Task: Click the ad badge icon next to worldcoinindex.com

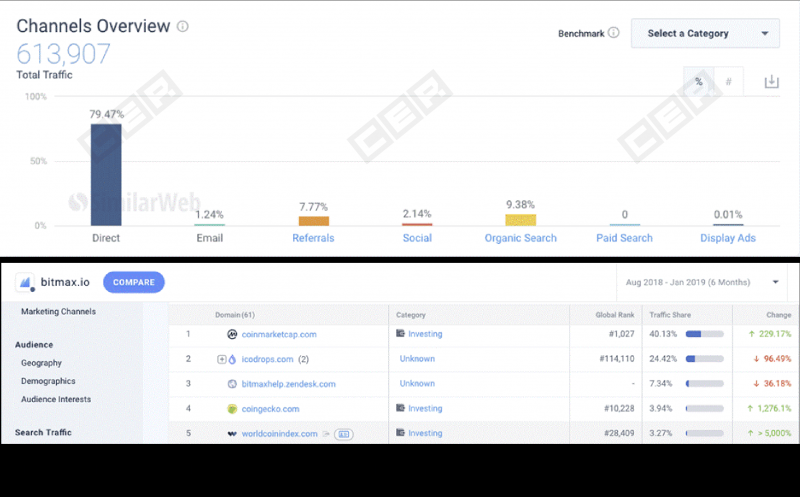Action: coord(344,434)
